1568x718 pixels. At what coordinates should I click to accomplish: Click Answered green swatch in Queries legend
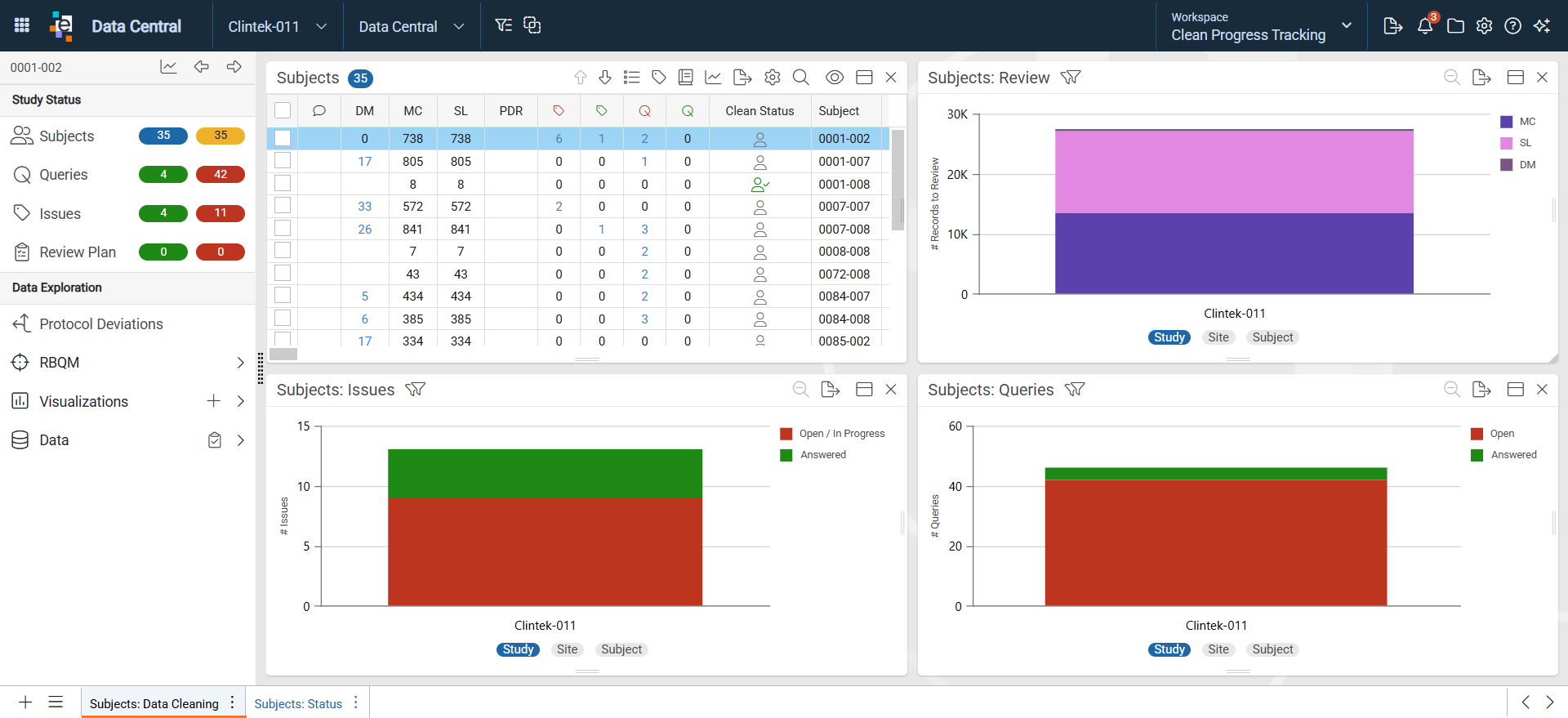point(1477,455)
